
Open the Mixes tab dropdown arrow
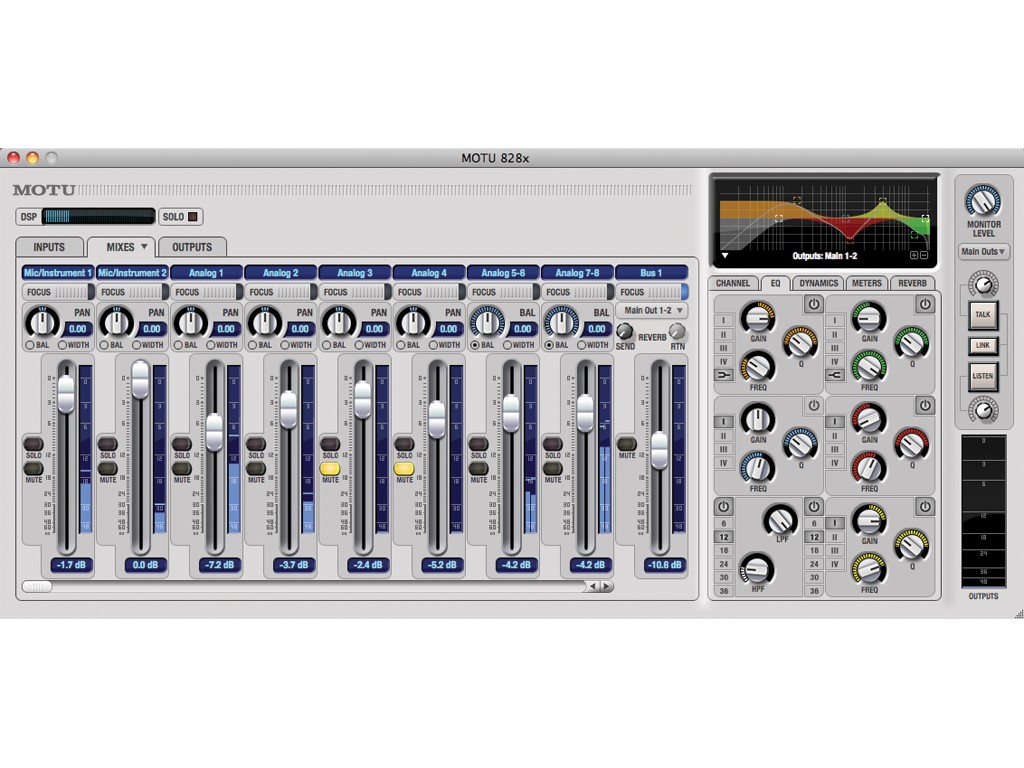pyautogui.click(x=144, y=247)
